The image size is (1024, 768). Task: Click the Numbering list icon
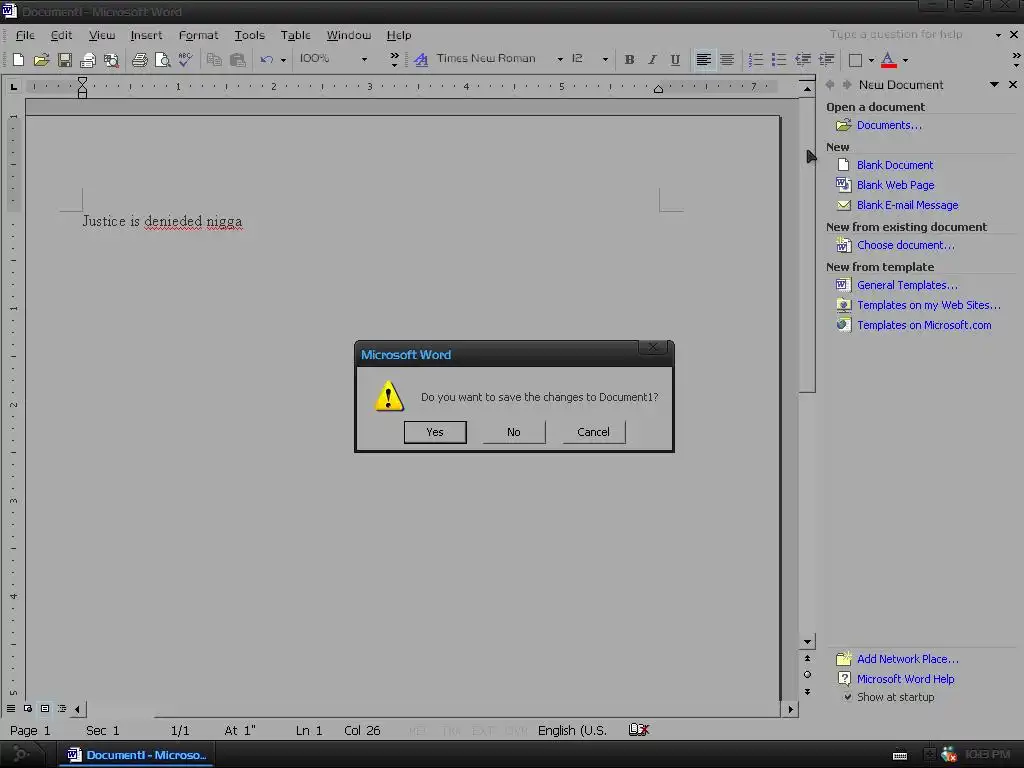coord(756,60)
